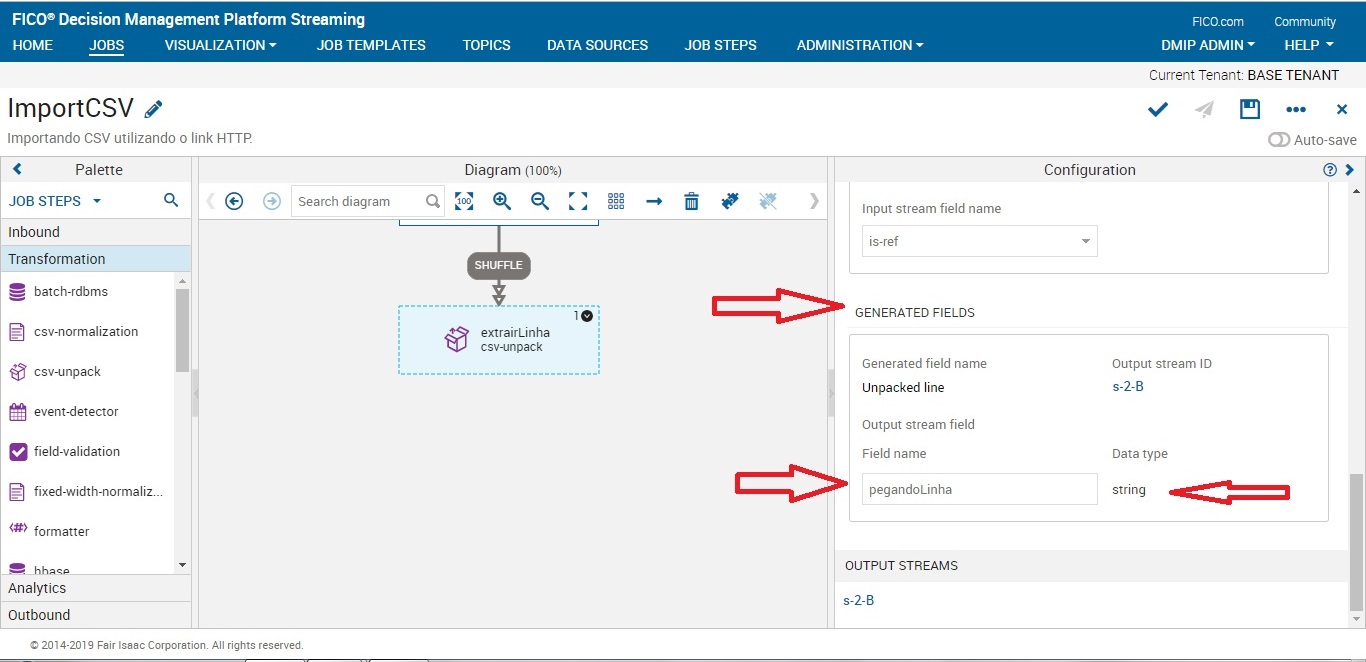Zoom out of the diagram
Screen dimensions: 1366x662
(x=539, y=201)
